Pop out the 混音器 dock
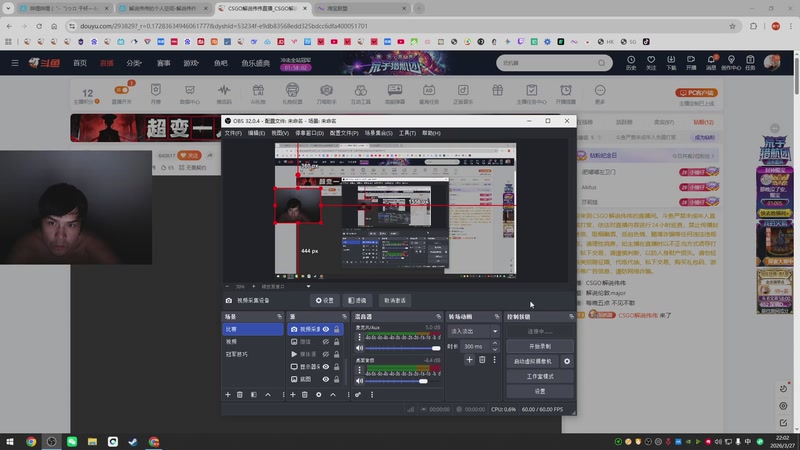Viewport: 800px width, 450px height. tap(438, 316)
